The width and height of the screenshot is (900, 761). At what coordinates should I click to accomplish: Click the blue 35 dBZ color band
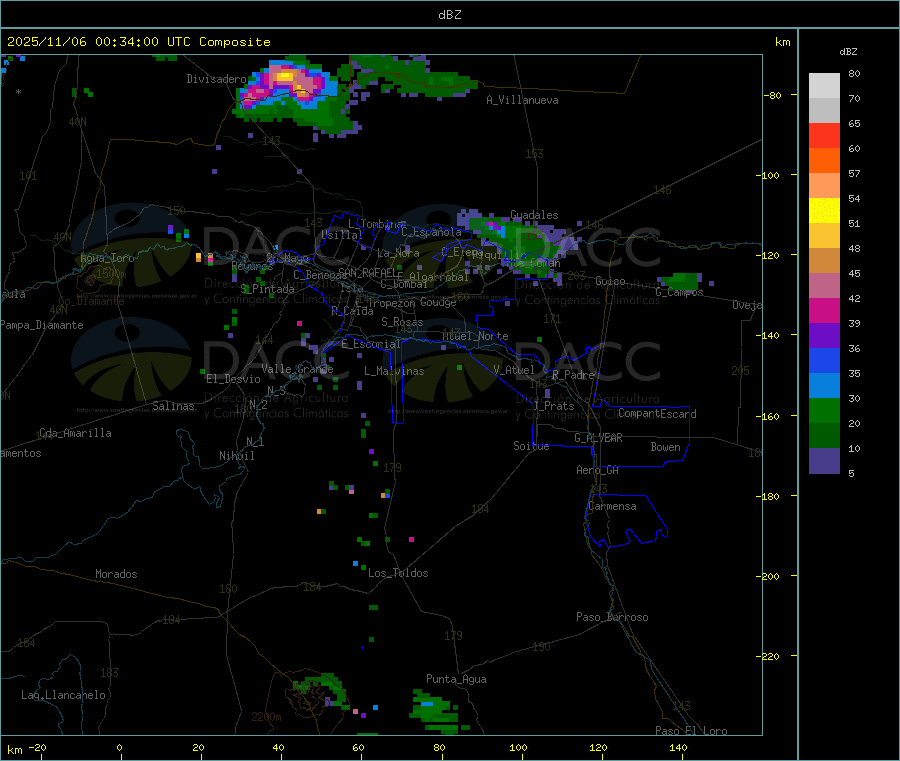824,360
